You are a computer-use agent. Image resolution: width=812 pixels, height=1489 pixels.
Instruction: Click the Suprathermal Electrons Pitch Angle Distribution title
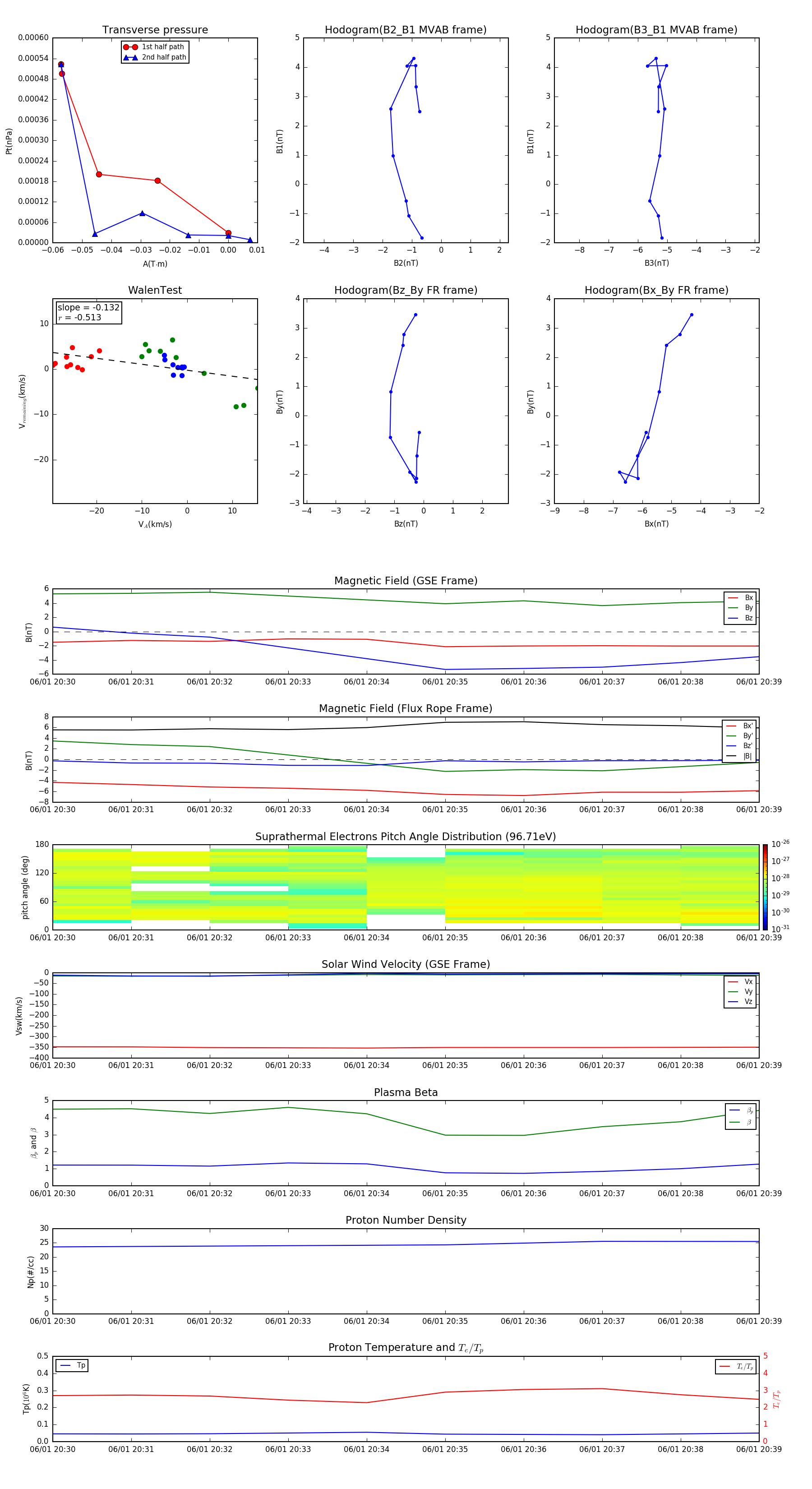[406, 837]
